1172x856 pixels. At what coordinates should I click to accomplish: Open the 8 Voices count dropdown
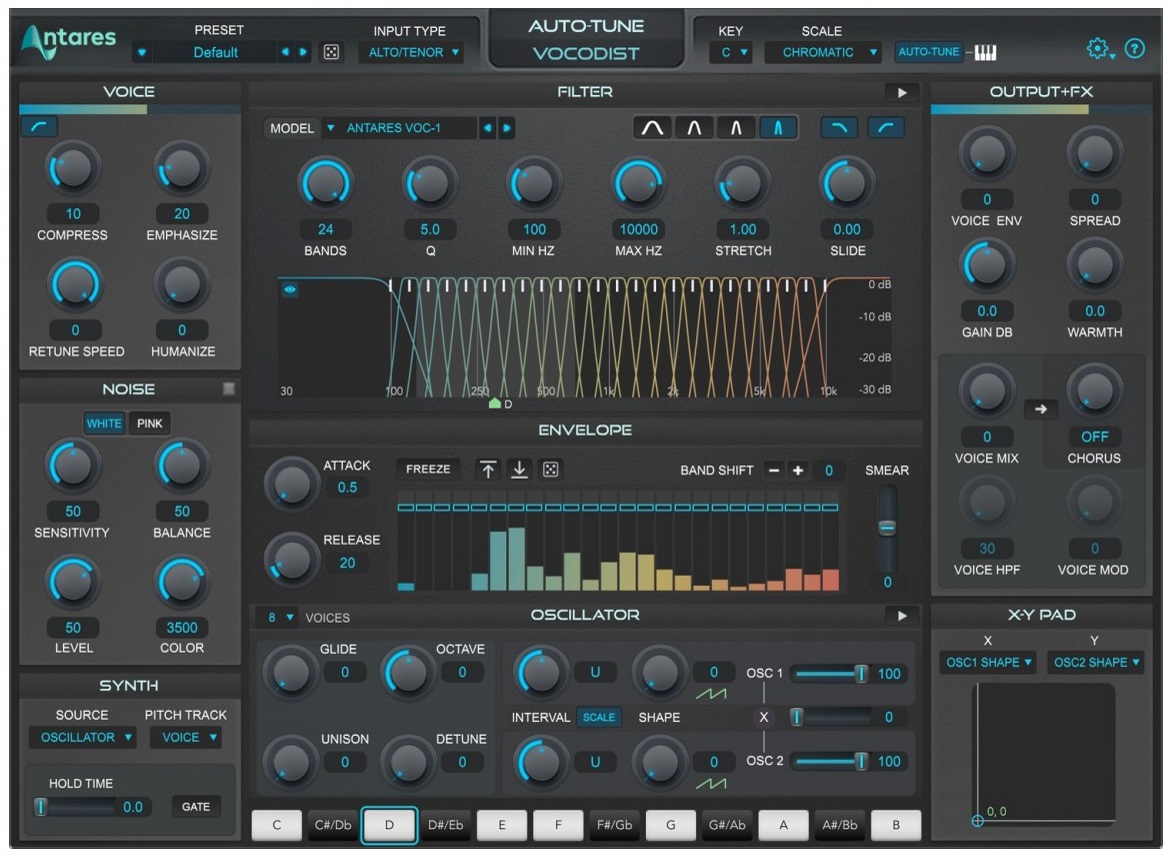click(x=280, y=618)
